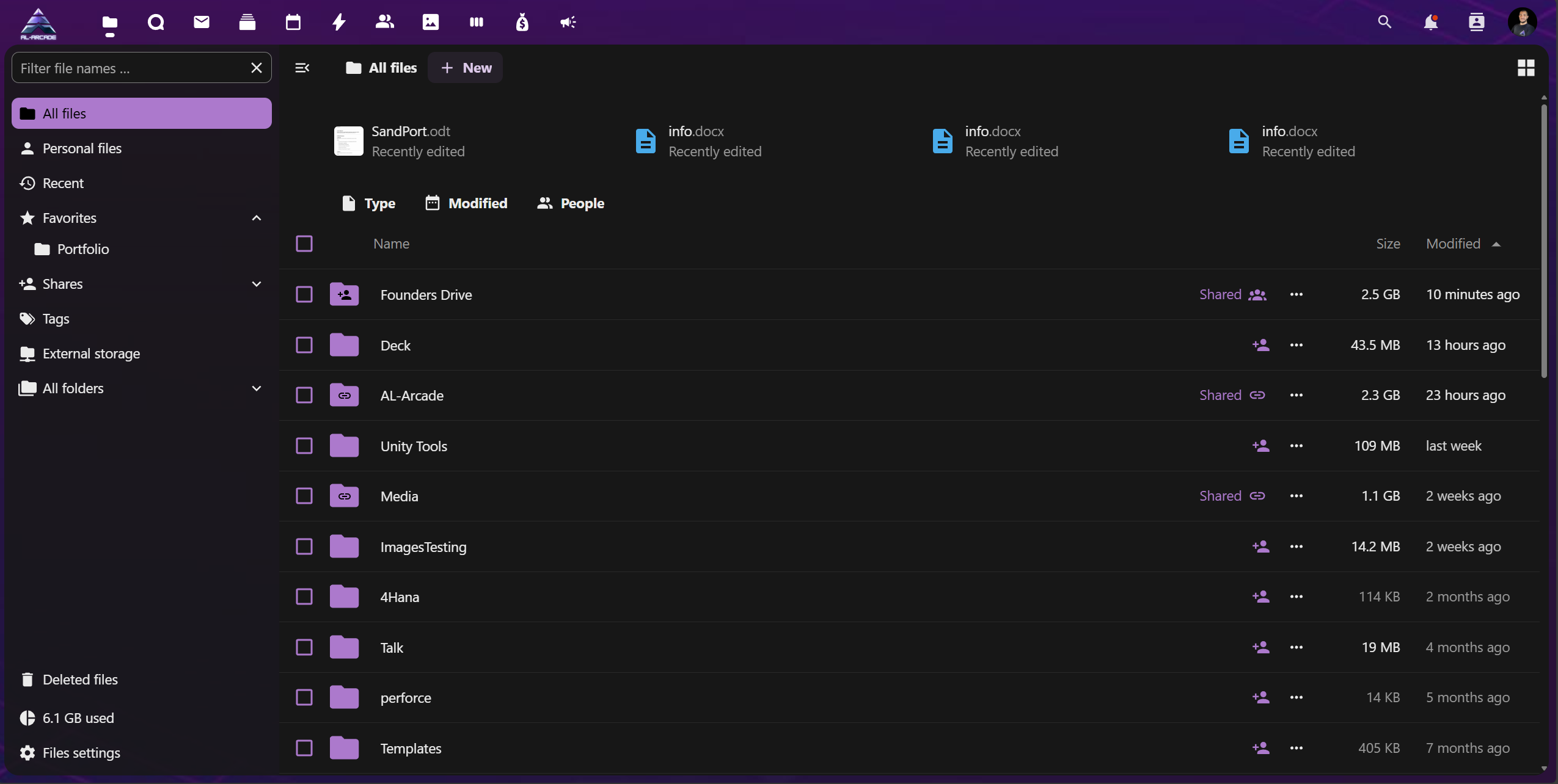Go to Deleted files
1558x784 pixels.
pyautogui.click(x=80, y=680)
